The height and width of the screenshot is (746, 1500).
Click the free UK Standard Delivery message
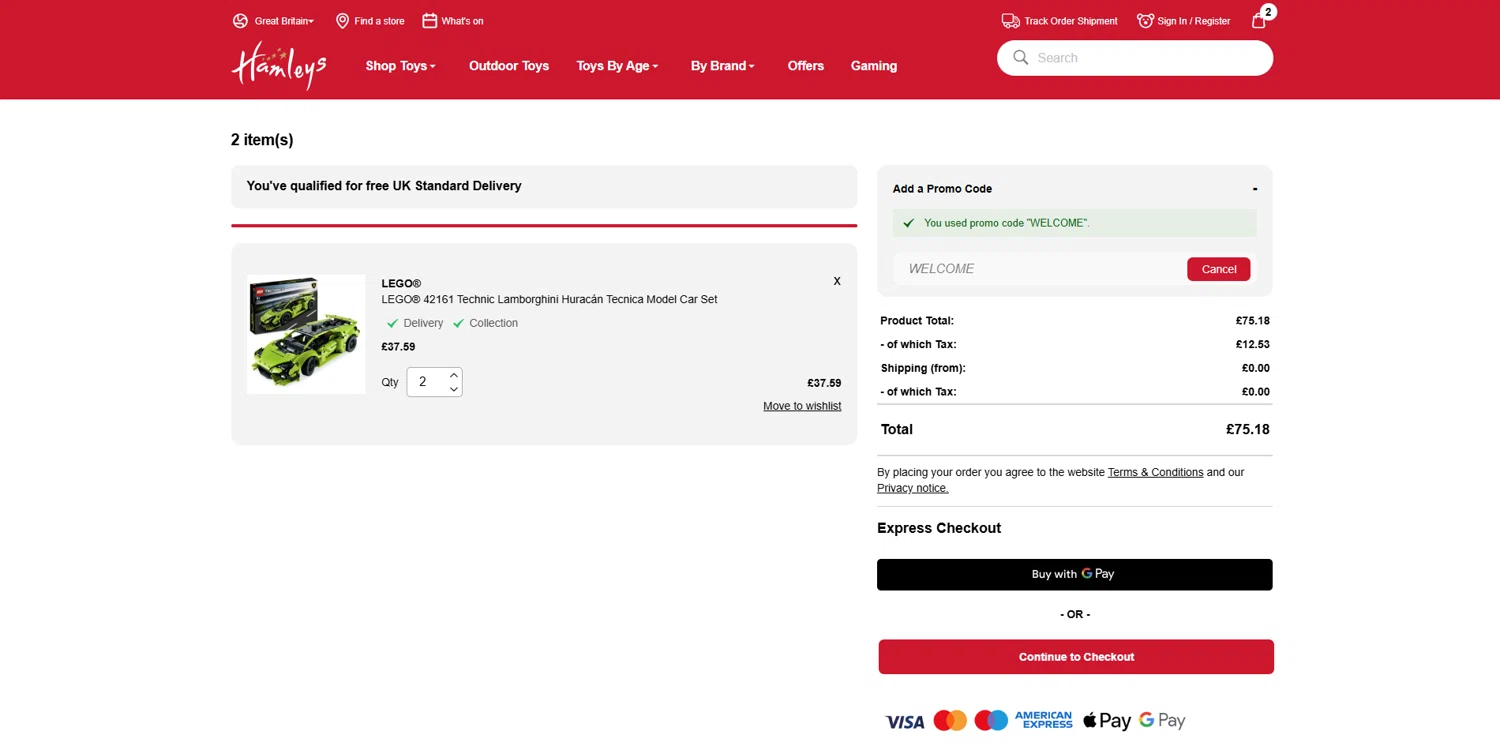[384, 186]
